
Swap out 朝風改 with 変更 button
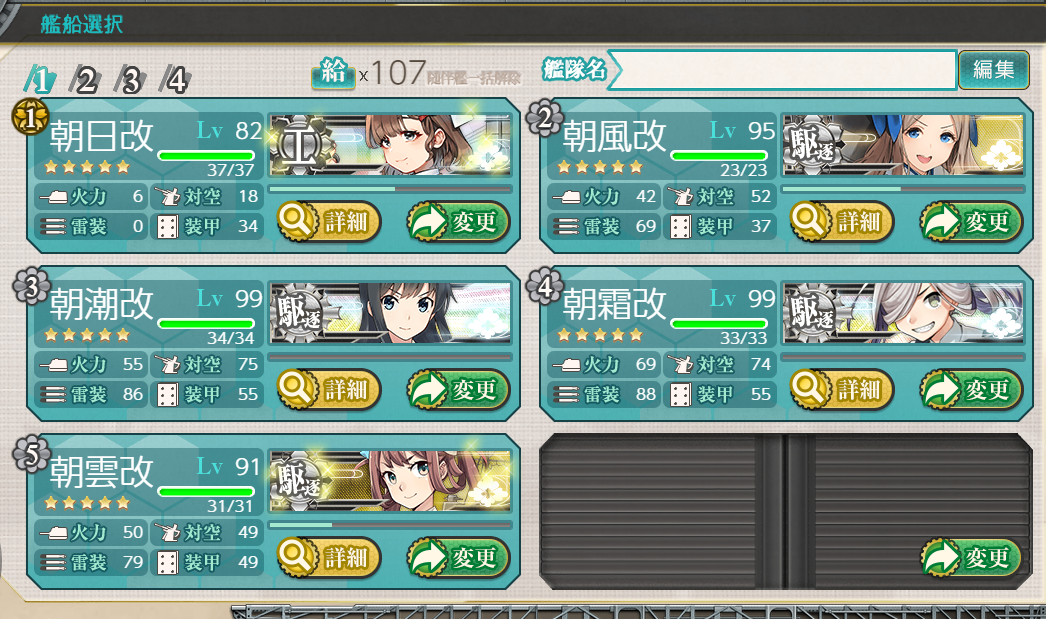tap(971, 221)
